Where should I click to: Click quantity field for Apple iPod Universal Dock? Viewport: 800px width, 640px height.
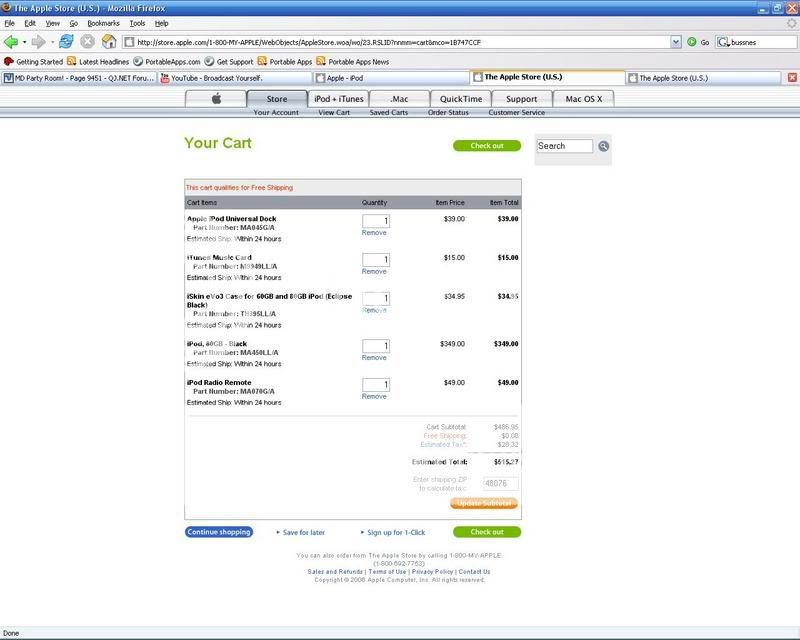click(376, 221)
